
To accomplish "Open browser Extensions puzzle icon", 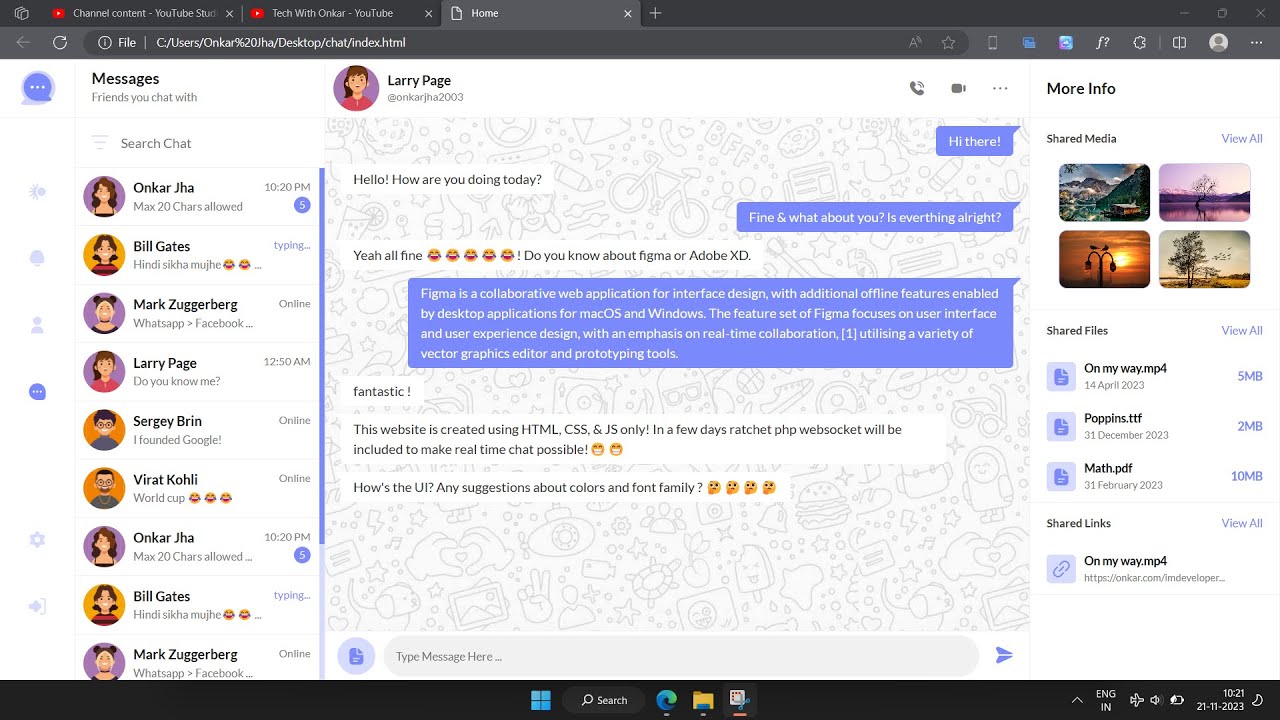I will pyautogui.click(x=1139, y=43).
